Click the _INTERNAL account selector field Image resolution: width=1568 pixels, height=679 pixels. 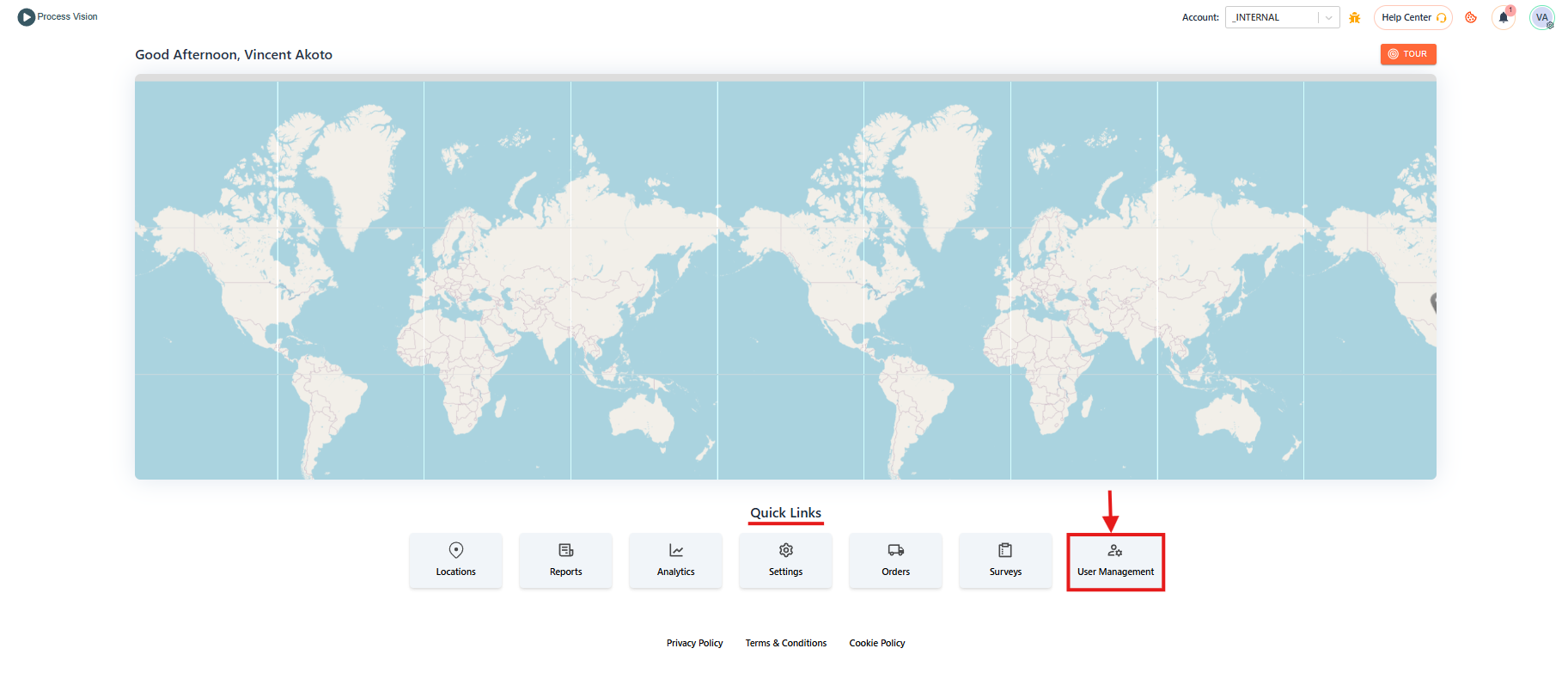[x=1272, y=17]
